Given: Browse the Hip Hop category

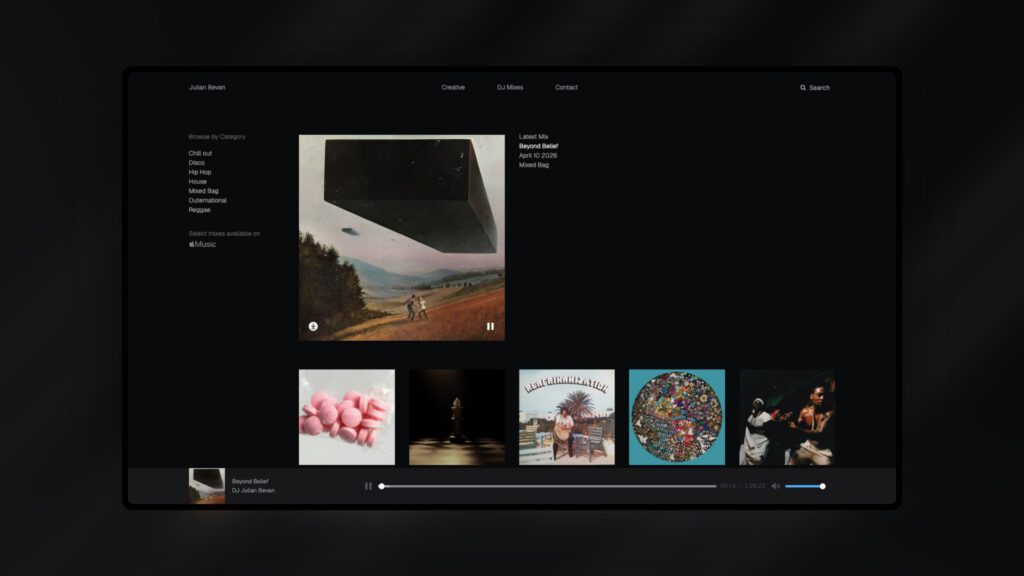Looking at the screenshot, I should 200,172.
